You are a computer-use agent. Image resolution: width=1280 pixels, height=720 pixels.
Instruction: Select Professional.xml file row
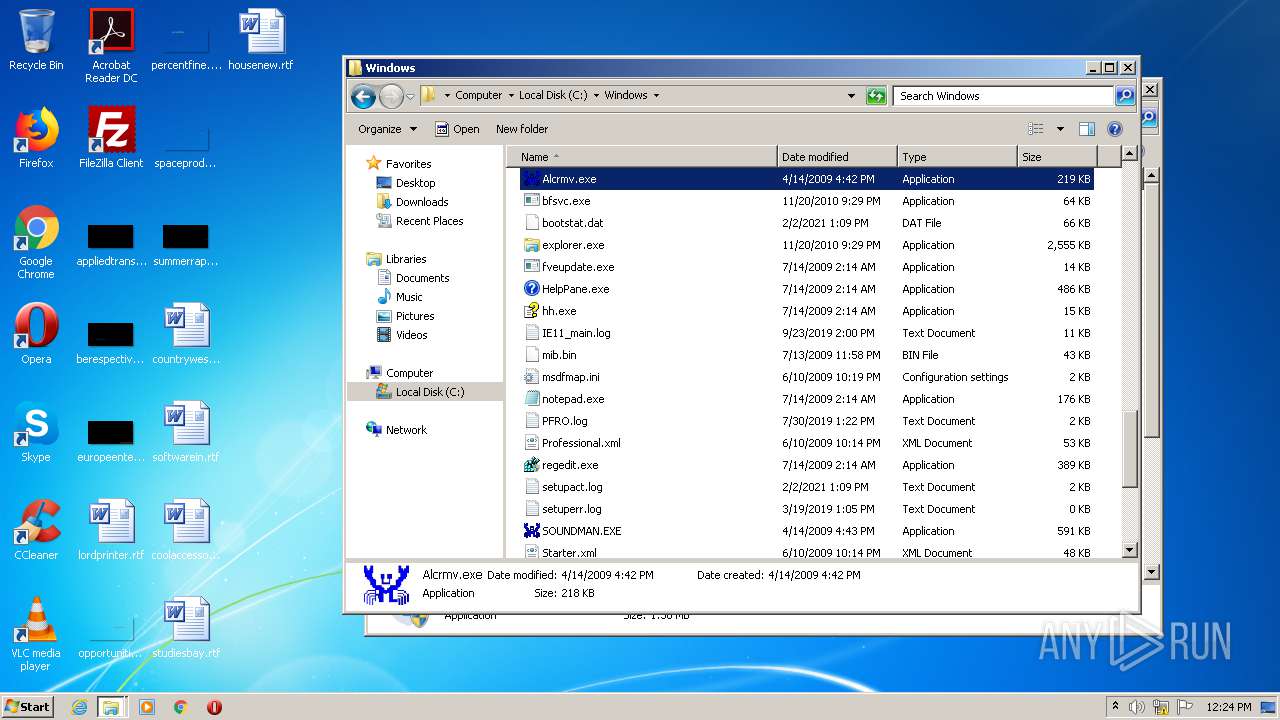click(807, 443)
